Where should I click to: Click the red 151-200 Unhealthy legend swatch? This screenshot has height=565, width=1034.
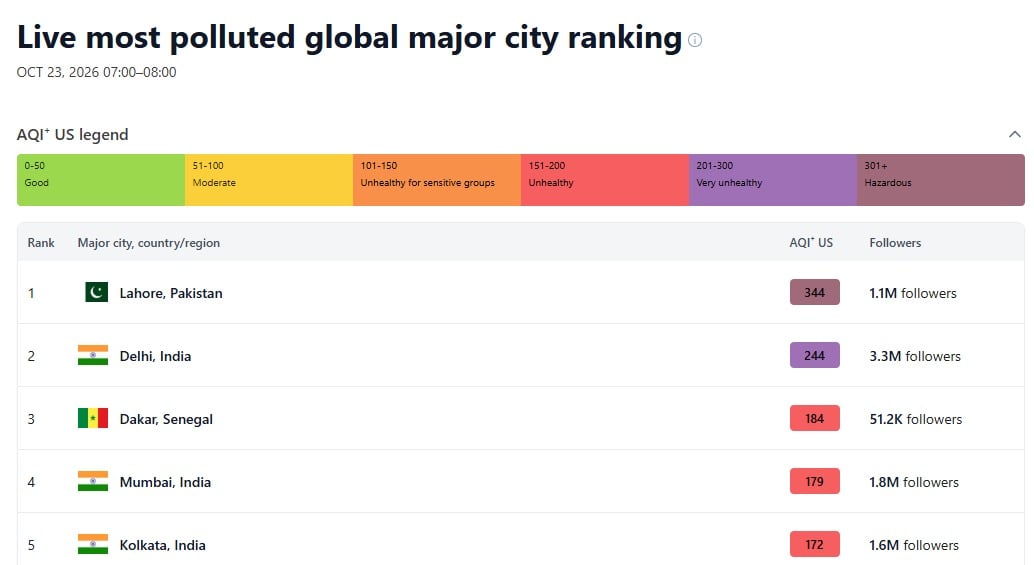[x=605, y=180]
